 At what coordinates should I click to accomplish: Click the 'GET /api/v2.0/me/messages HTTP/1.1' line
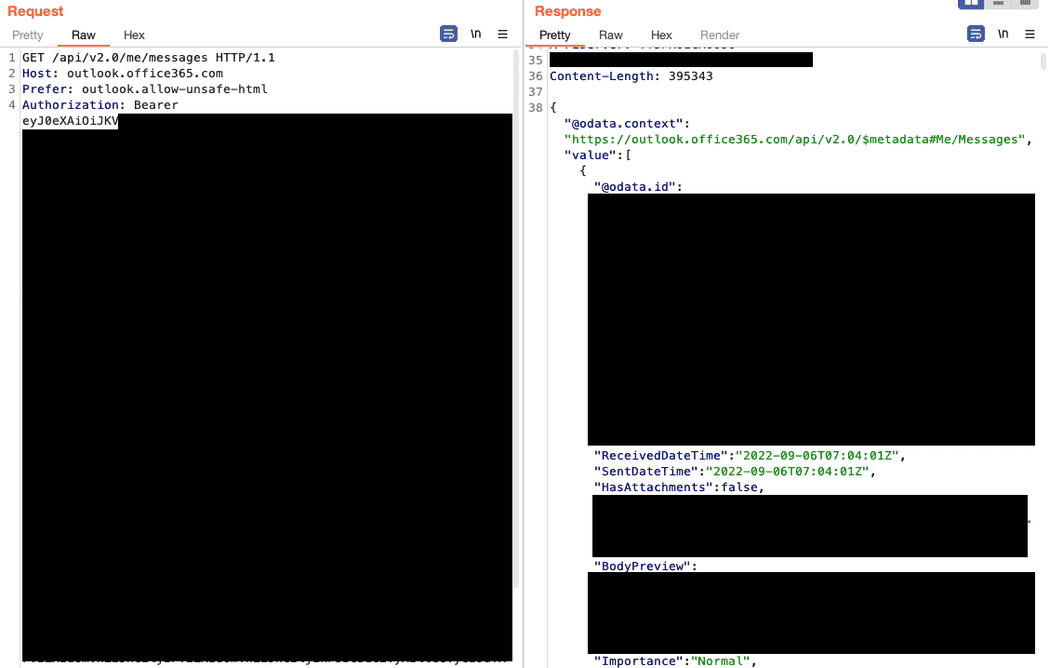(x=148, y=58)
